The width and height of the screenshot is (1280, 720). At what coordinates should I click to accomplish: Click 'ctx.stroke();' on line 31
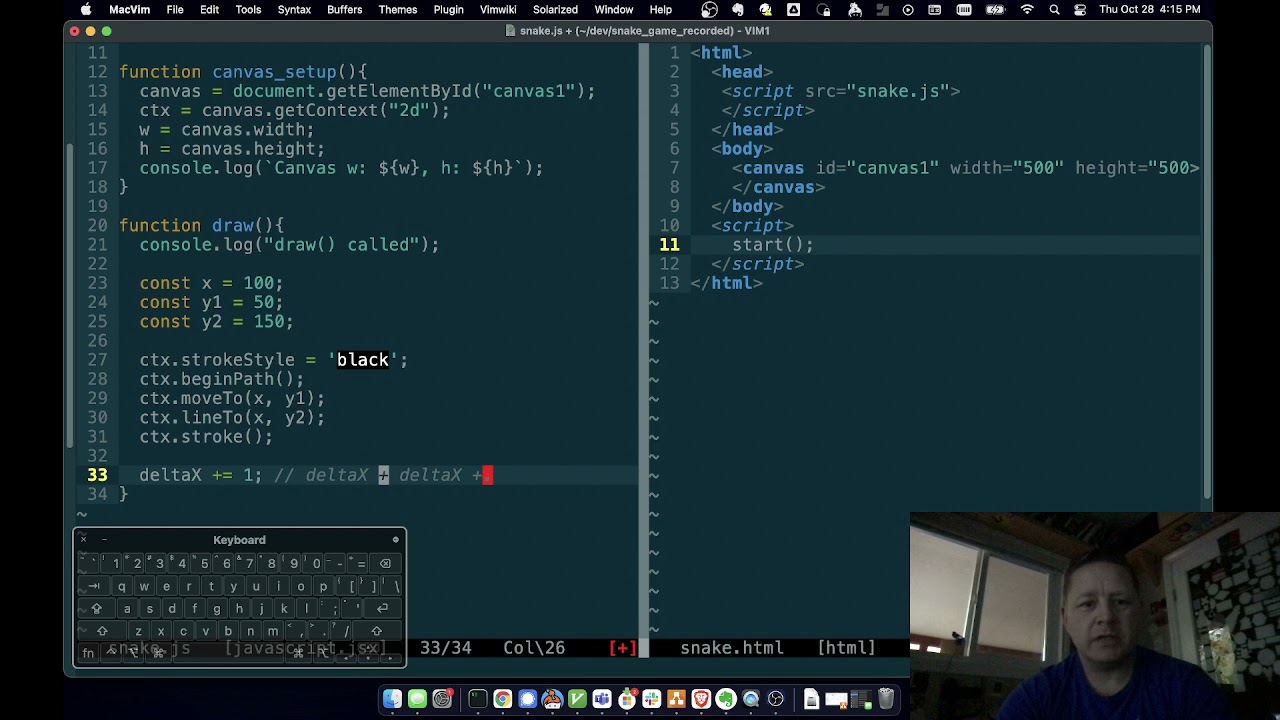click(206, 437)
